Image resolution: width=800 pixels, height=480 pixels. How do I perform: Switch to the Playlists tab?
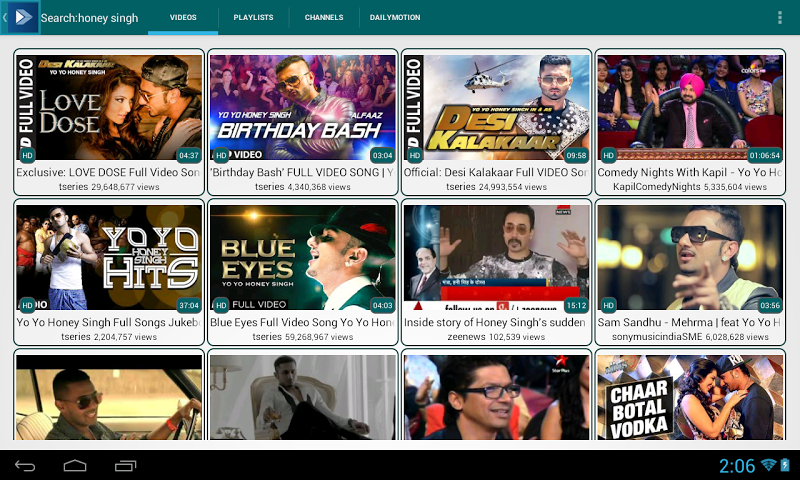point(254,17)
